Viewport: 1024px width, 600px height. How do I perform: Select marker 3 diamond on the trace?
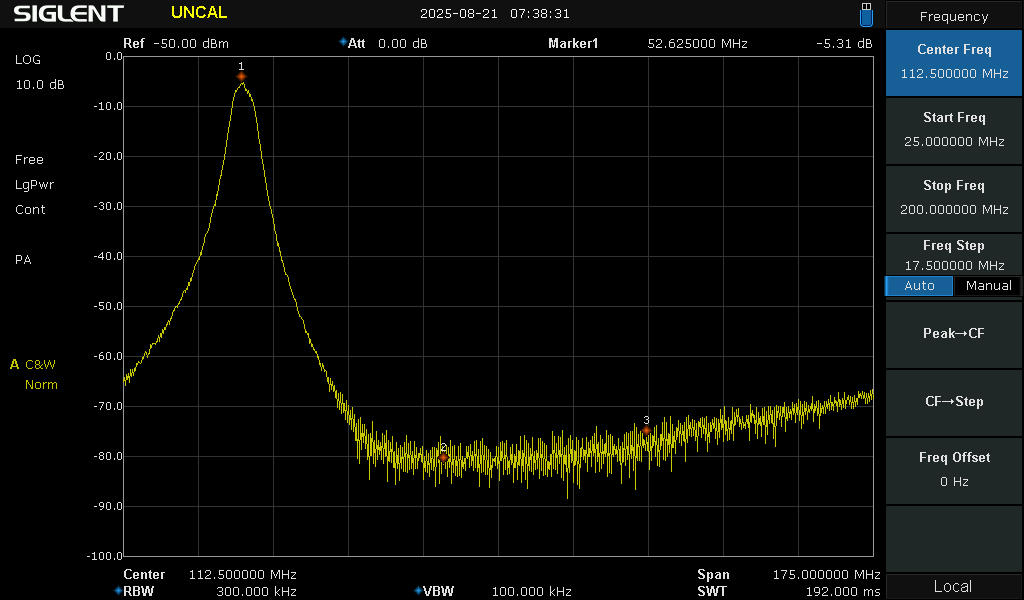point(646,430)
